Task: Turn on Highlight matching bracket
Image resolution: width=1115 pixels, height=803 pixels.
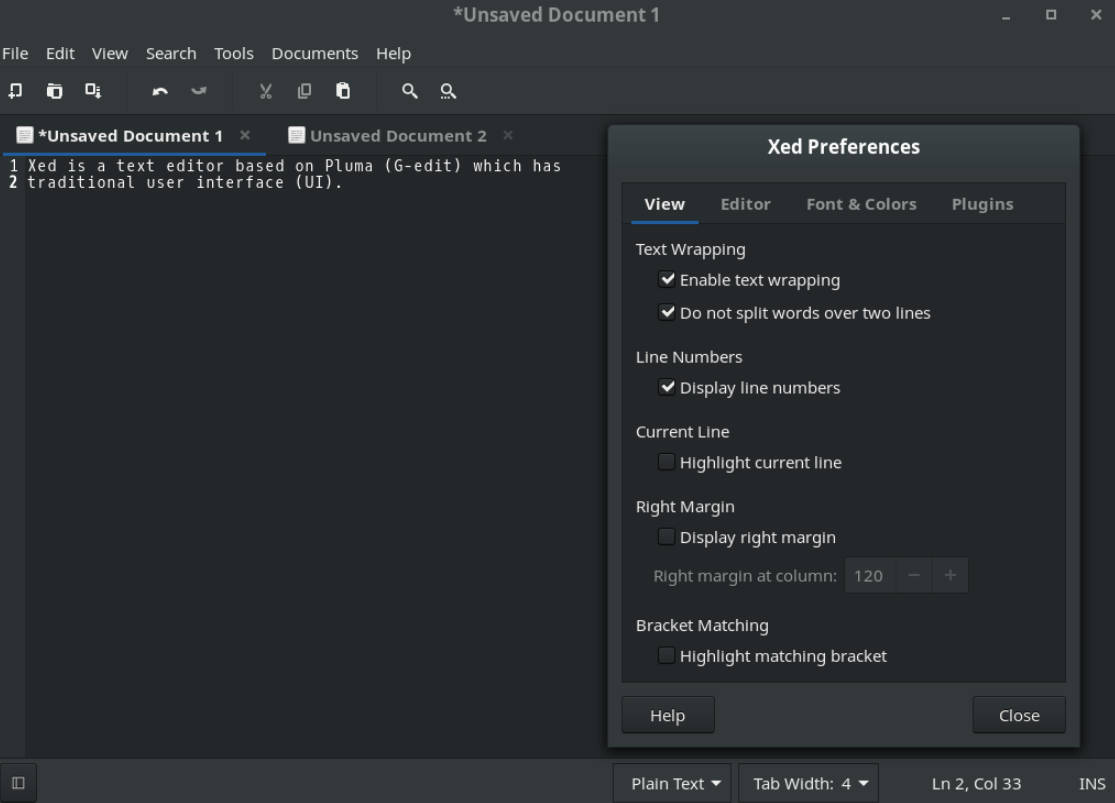Action: pyautogui.click(x=667, y=656)
